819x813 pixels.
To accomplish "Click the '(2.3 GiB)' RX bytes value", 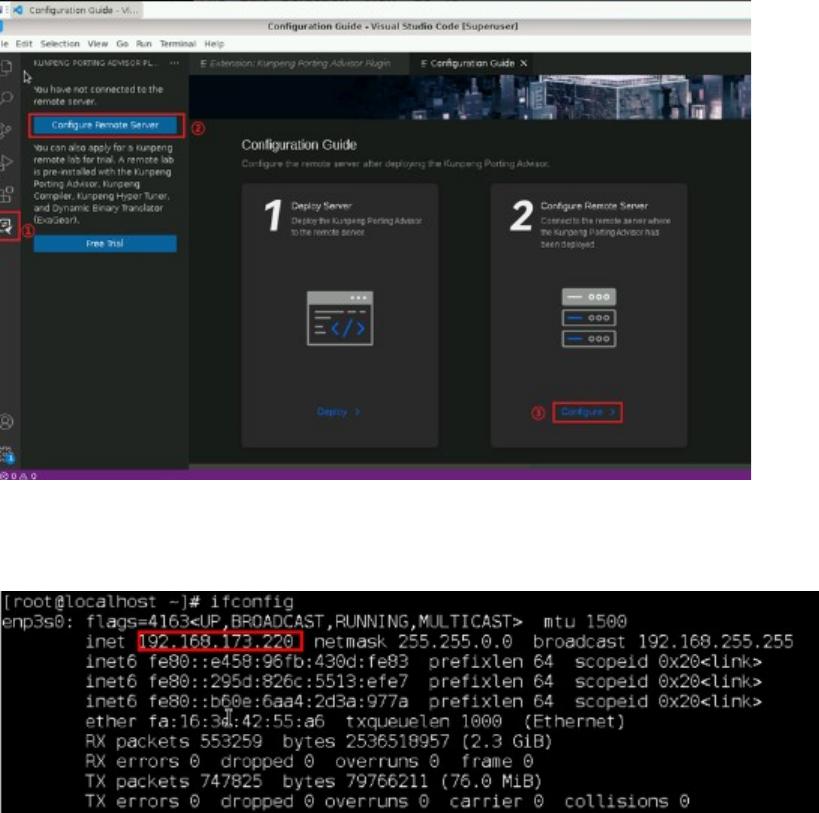I will click(x=507, y=741).
